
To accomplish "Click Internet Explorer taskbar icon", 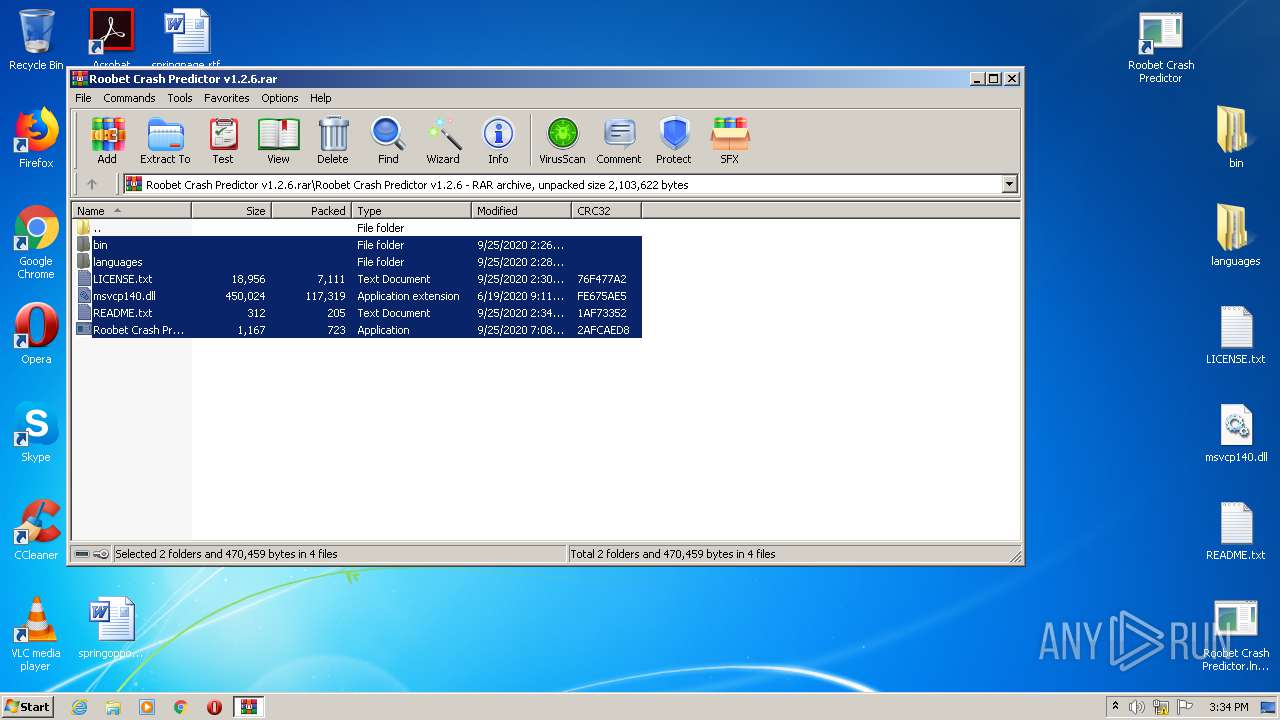I will [79, 706].
